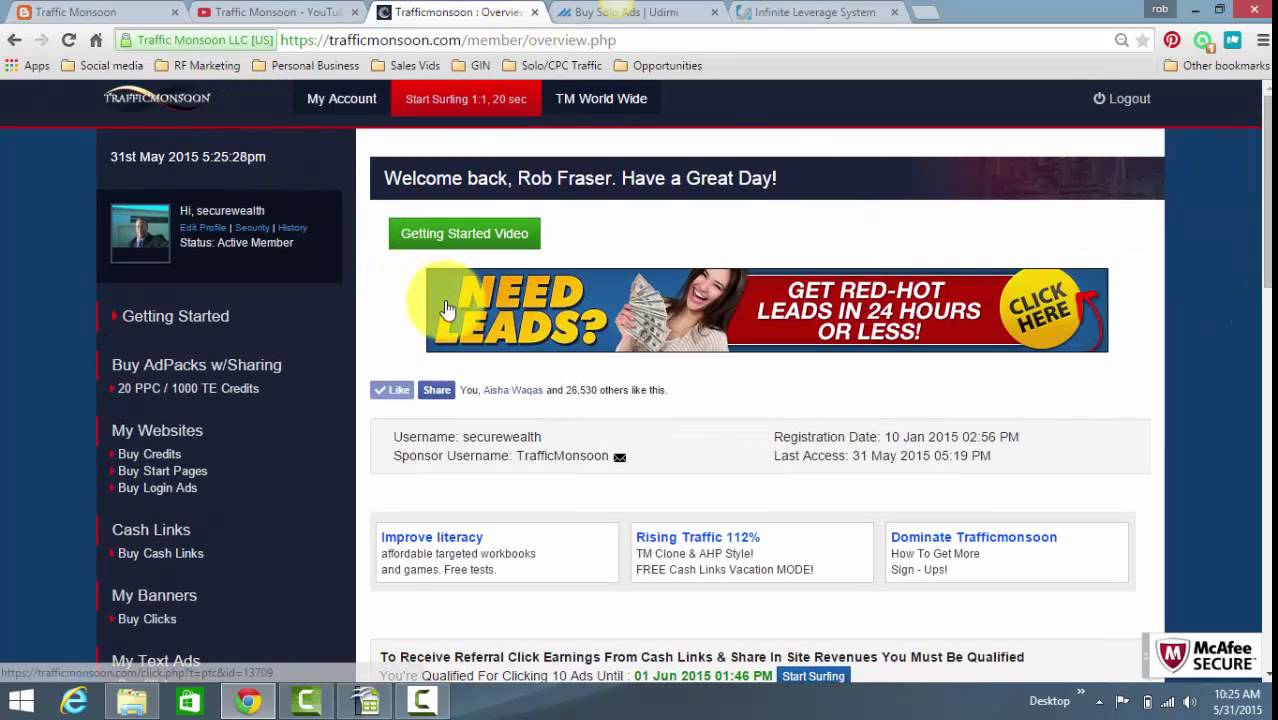1278x720 pixels.
Task: Open the Windows Store taskbar icon
Action: coord(190,701)
